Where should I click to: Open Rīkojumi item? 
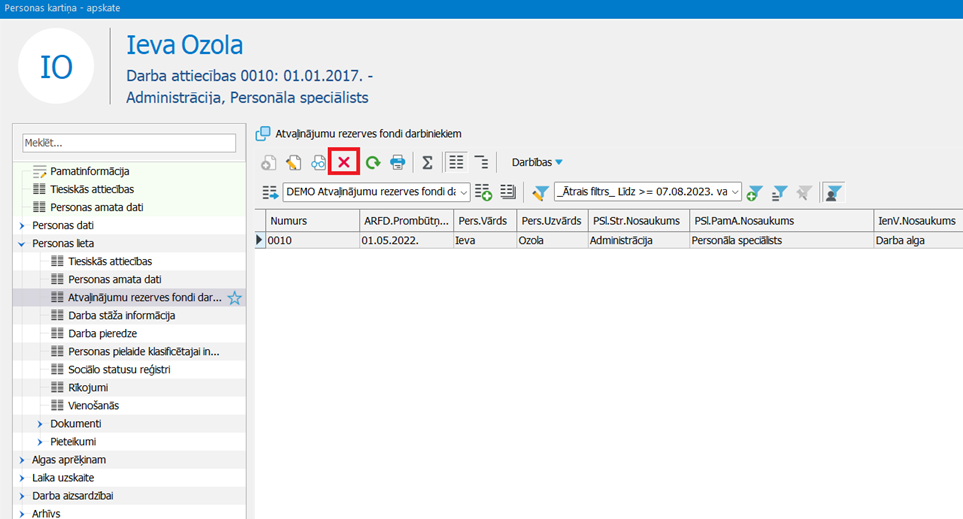pyautogui.click(x=88, y=388)
